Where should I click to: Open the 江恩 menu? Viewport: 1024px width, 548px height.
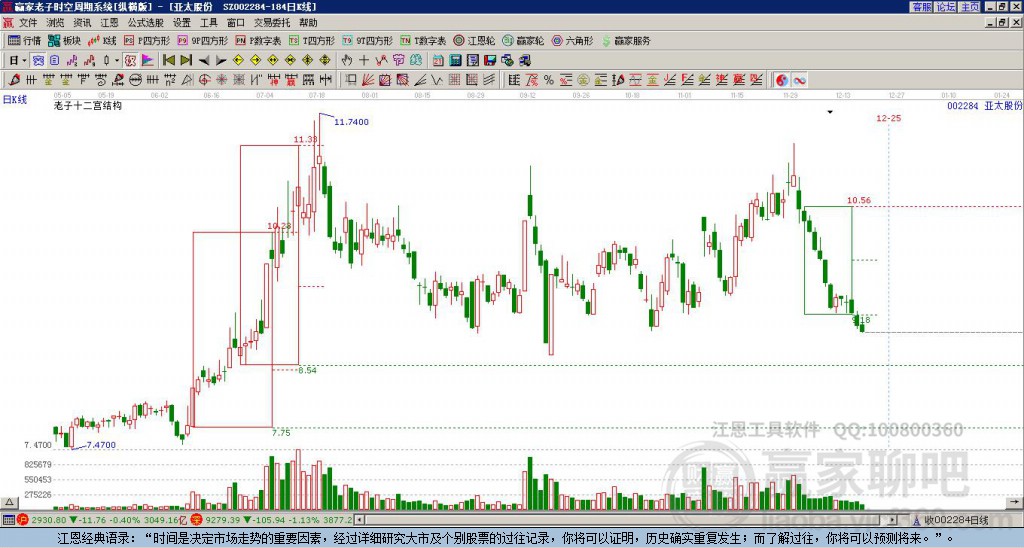[109, 23]
